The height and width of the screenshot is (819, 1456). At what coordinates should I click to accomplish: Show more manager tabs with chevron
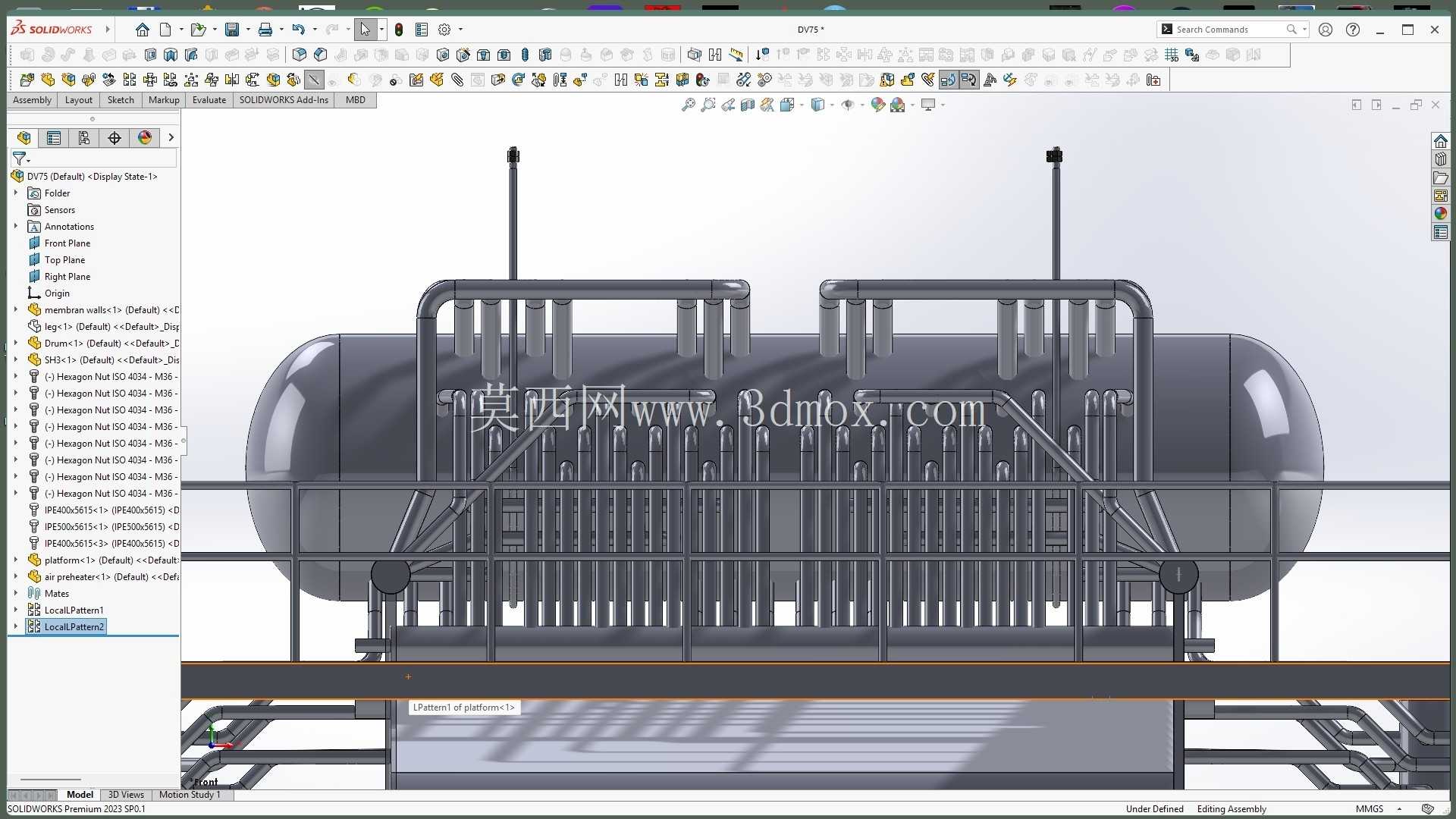(x=171, y=137)
